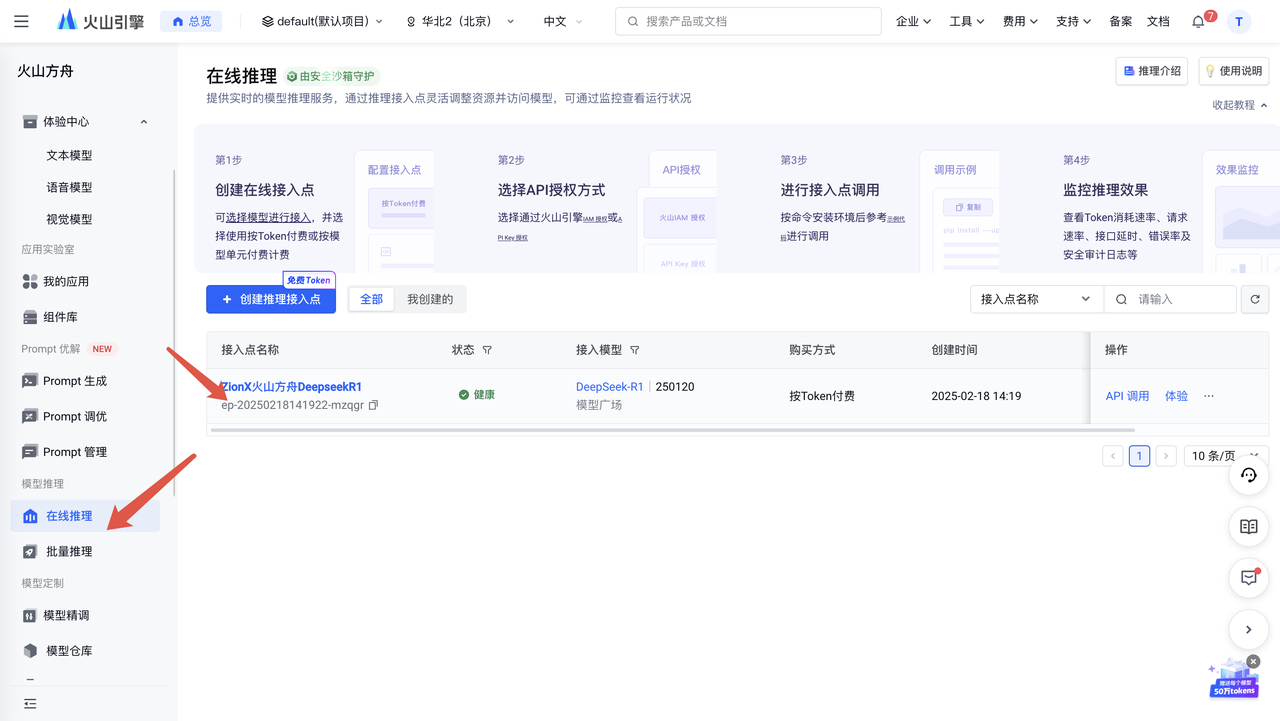Open 文档 in the top bar
The height and width of the screenshot is (721, 1280).
tap(1158, 21)
